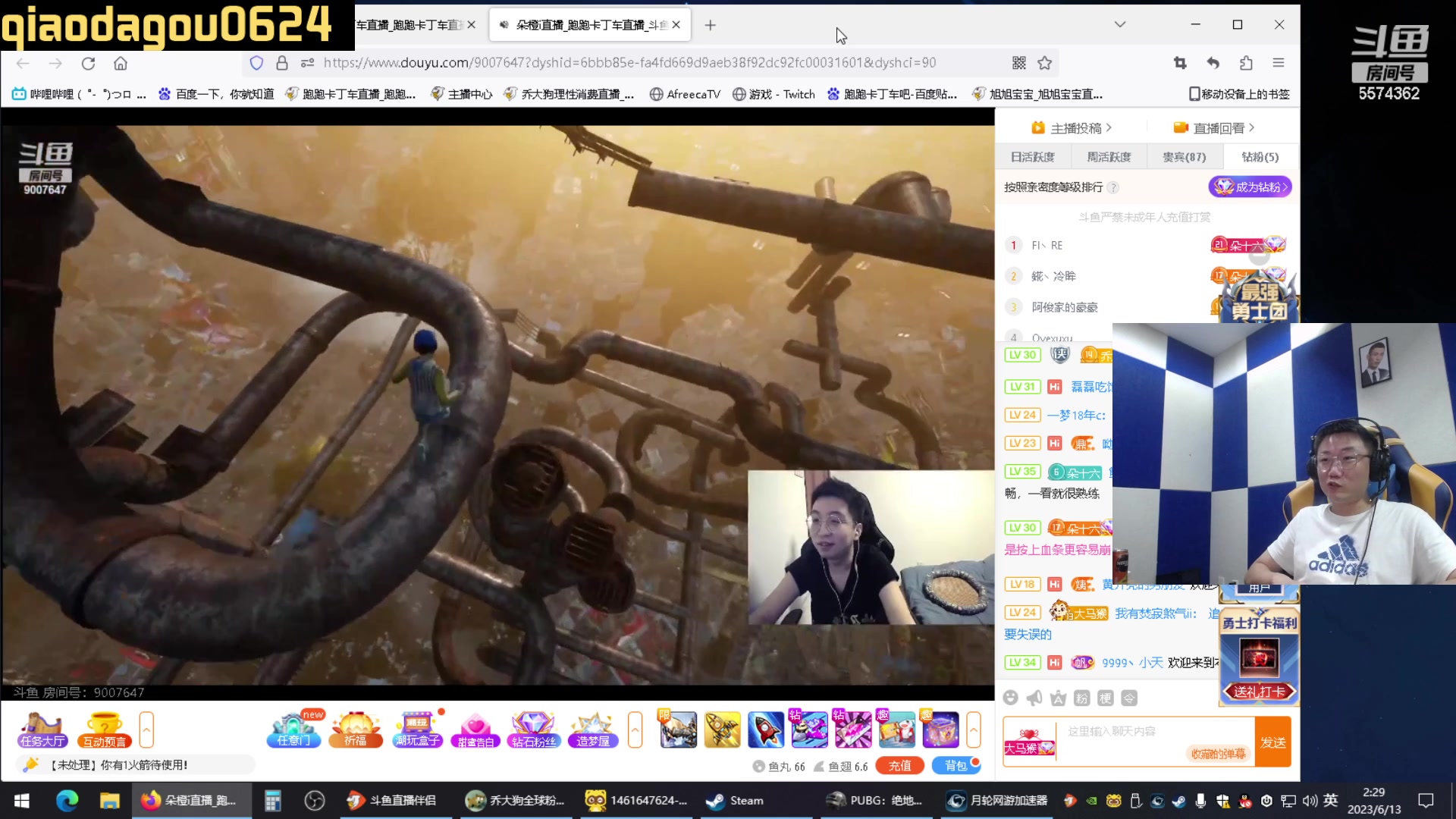This screenshot has height=819, width=1456.
Task: Switch to 钻粉(5) tab
Action: pyautogui.click(x=1260, y=157)
